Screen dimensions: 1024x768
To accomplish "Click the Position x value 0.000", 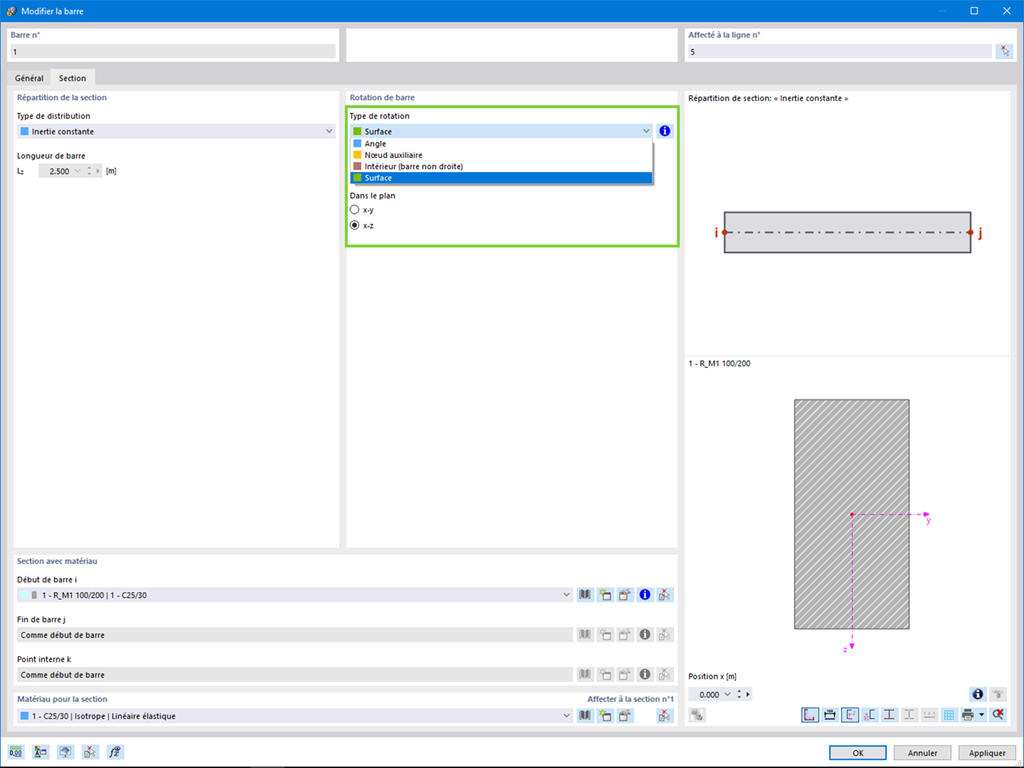I will 709,694.
